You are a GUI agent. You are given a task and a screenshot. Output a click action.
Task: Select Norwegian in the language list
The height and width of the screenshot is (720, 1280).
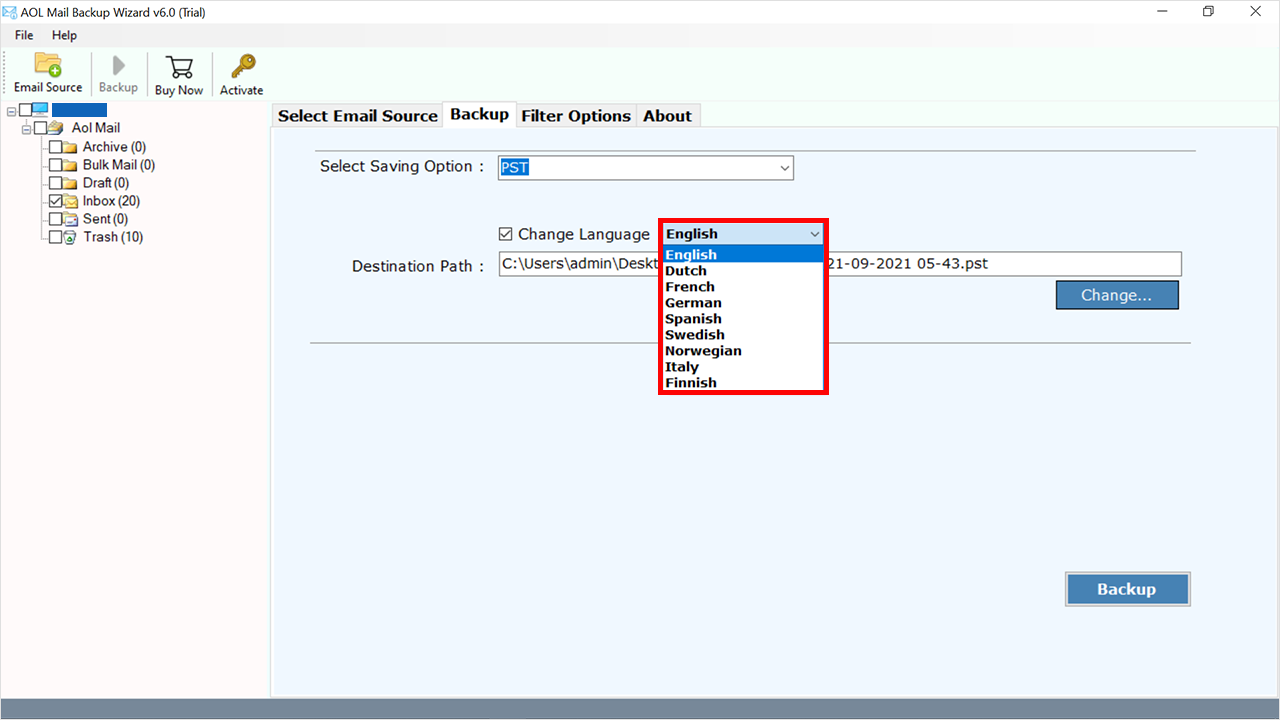pos(743,351)
